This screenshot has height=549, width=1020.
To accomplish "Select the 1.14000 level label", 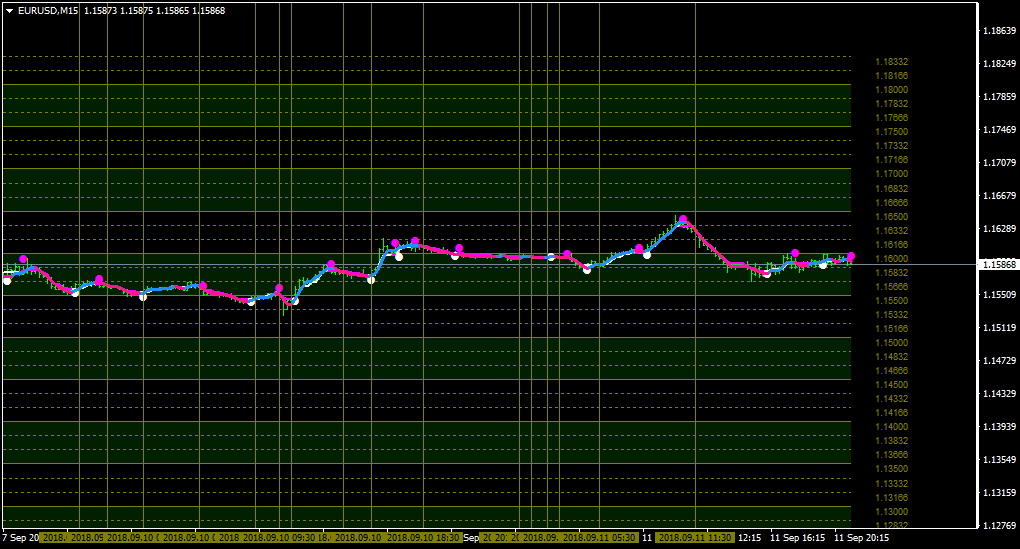I will tap(892, 427).
